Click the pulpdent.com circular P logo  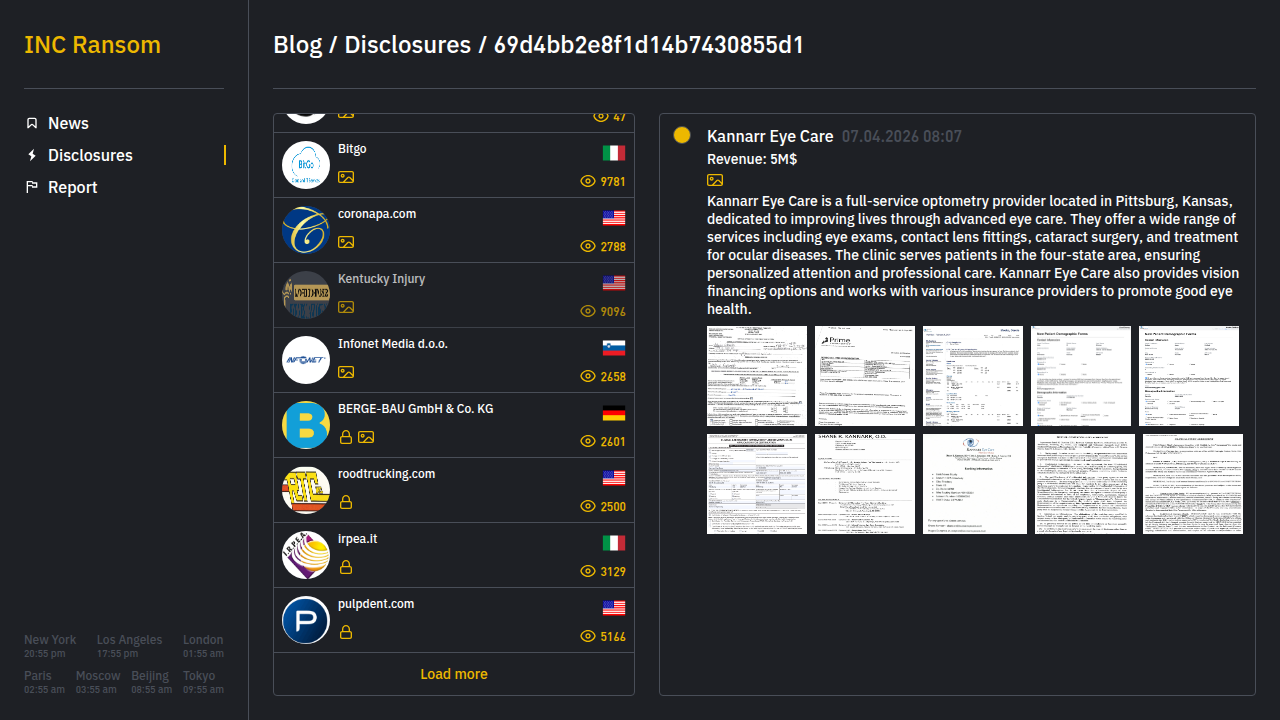[x=306, y=620]
